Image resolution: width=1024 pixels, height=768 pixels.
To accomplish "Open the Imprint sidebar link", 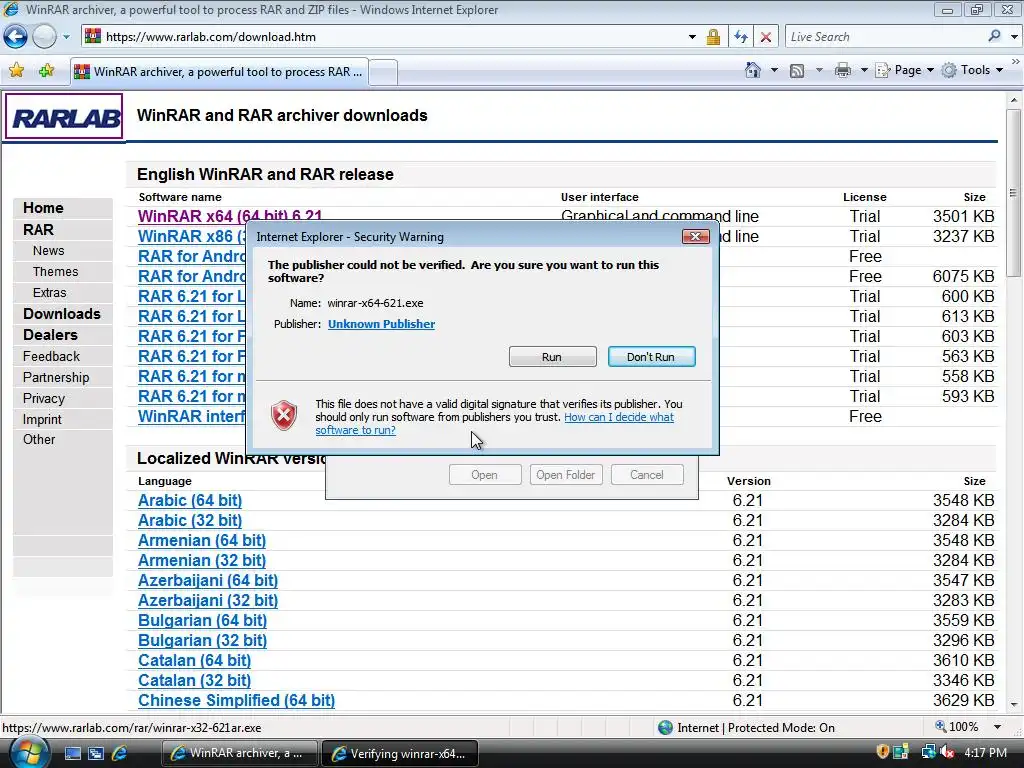I will pos(42,419).
